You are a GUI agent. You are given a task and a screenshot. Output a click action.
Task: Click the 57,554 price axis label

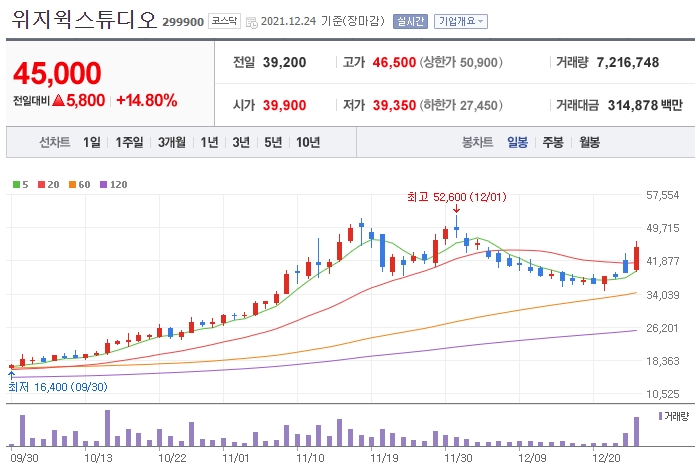[x=663, y=195]
